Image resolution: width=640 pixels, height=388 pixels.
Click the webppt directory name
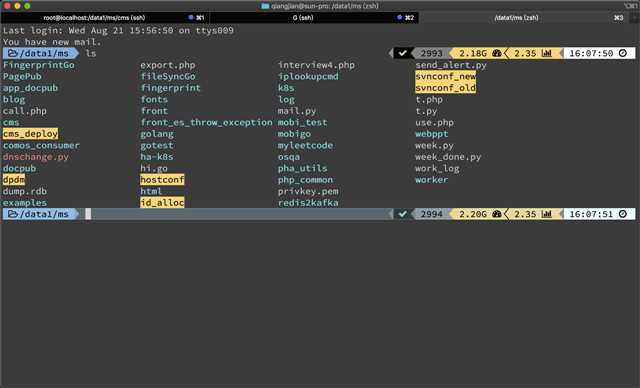click(432, 133)
